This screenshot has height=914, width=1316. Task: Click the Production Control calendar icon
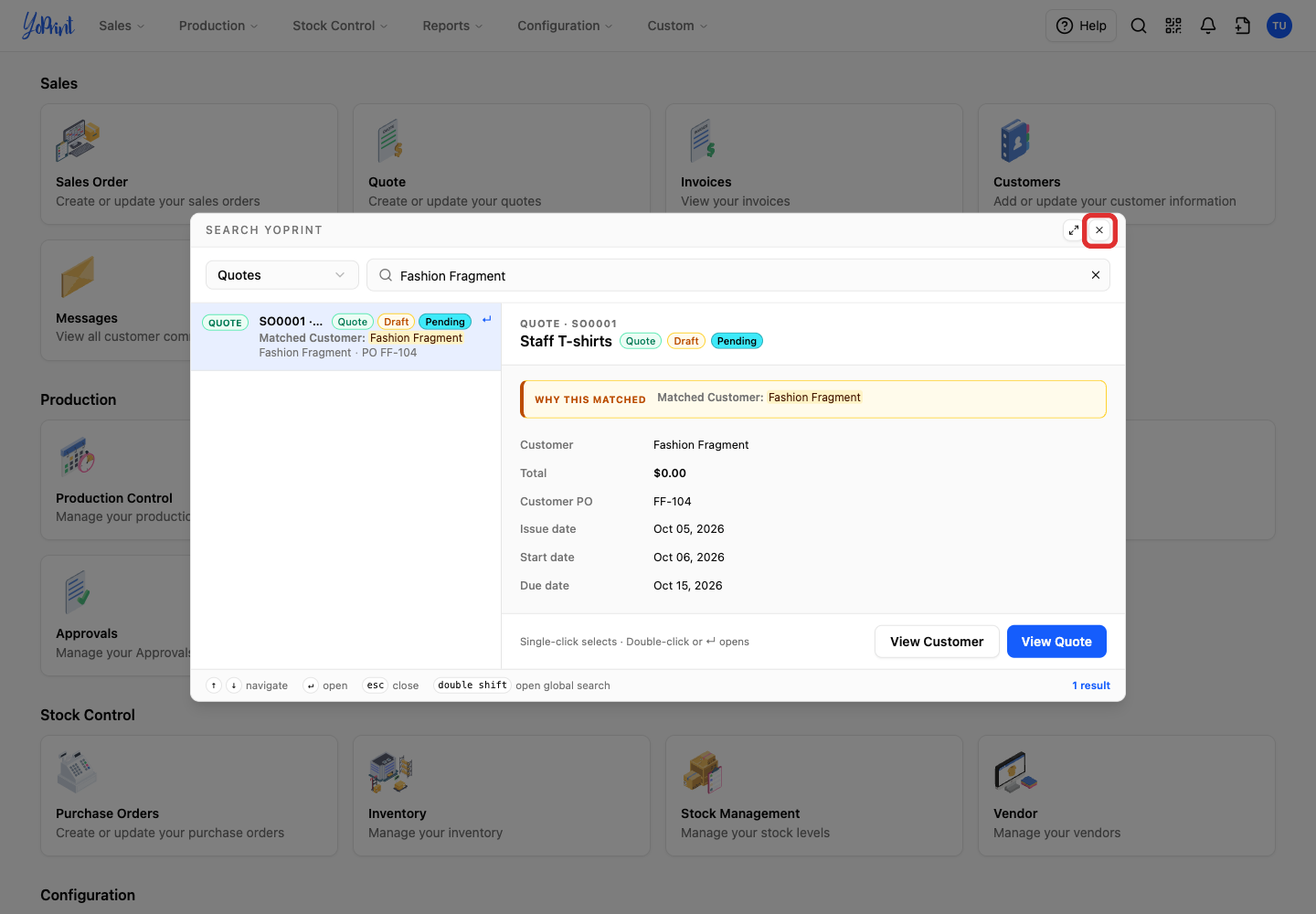[x=78, y=457]
